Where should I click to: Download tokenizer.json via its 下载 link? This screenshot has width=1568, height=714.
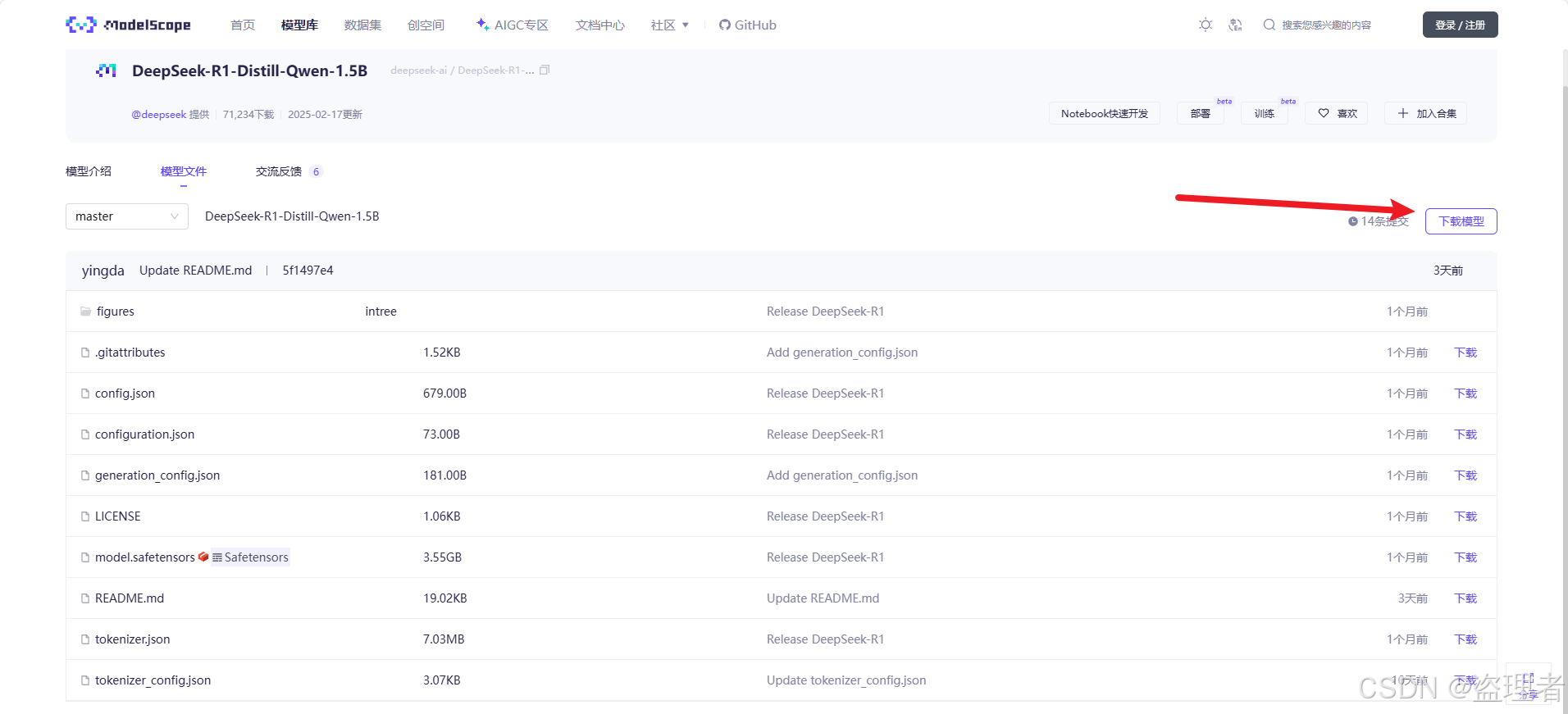1465,639
